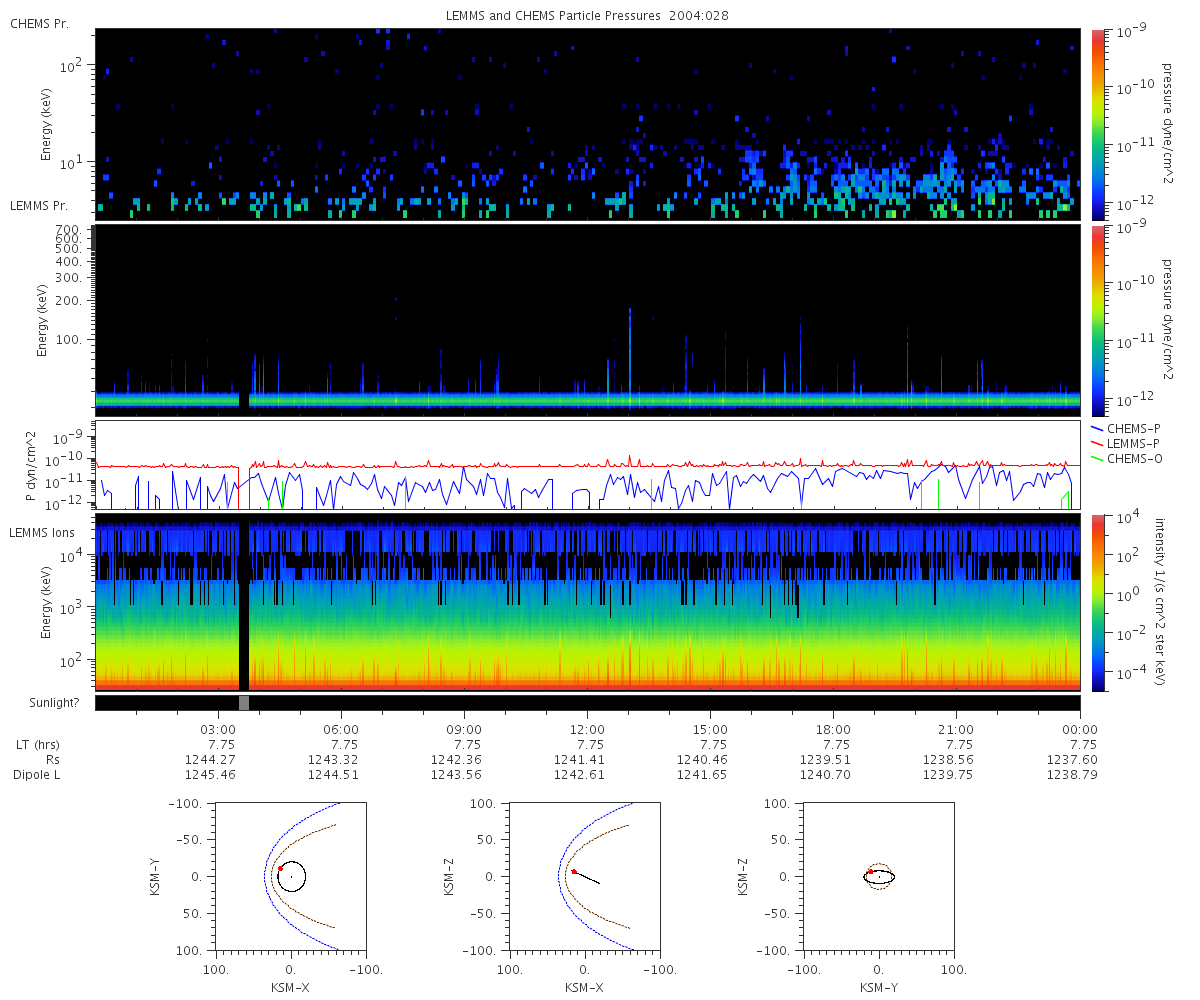Click the blue bow shock curve in middle plot
Image resolution: width=1200 pixels, height=1000 pixels.
click(556, 876)
